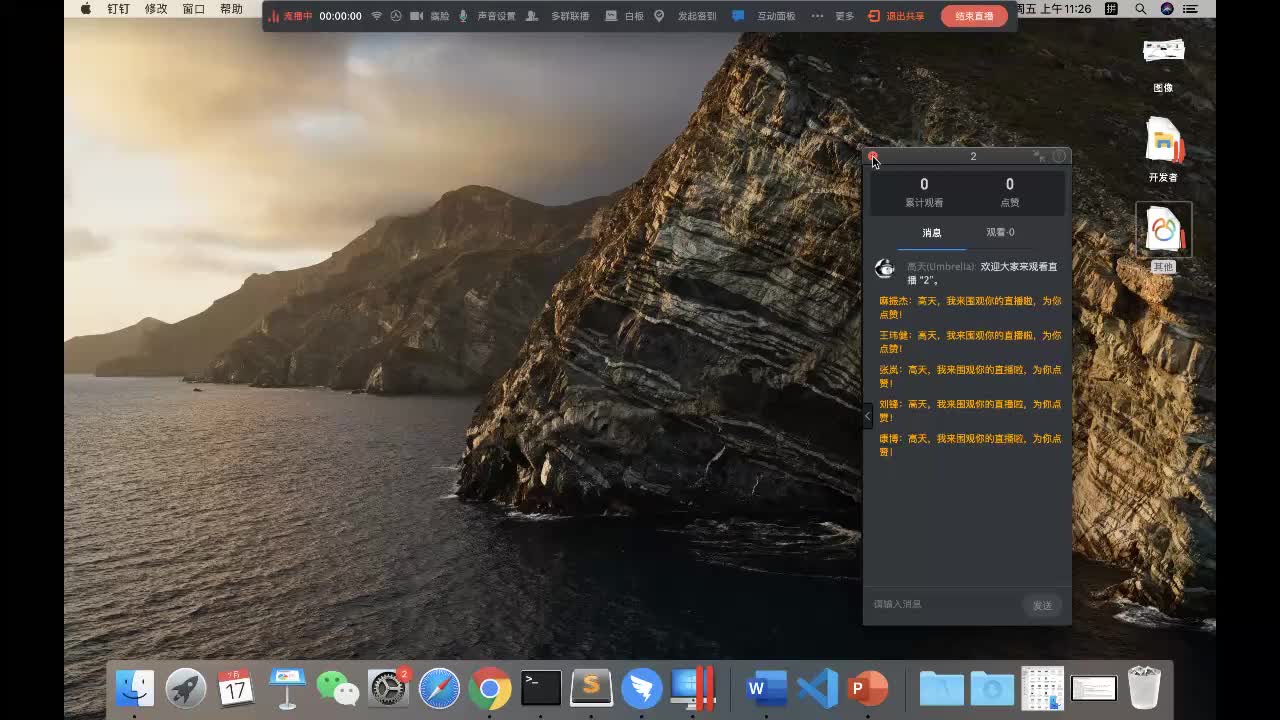
Task: Open WeChat from the Dock
Action: pos(338,688)
